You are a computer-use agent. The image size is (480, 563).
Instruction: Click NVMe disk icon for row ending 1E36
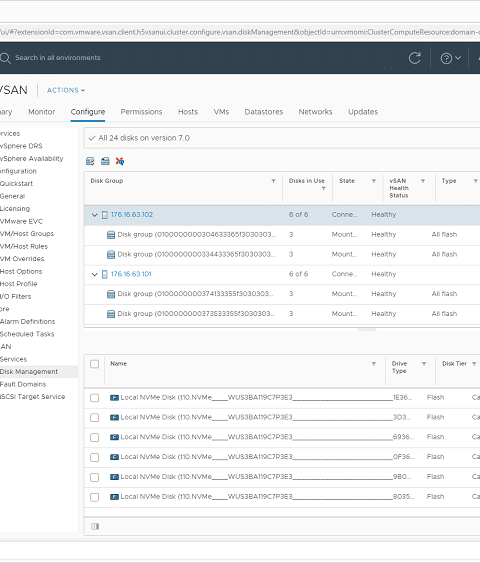point(114,397)
